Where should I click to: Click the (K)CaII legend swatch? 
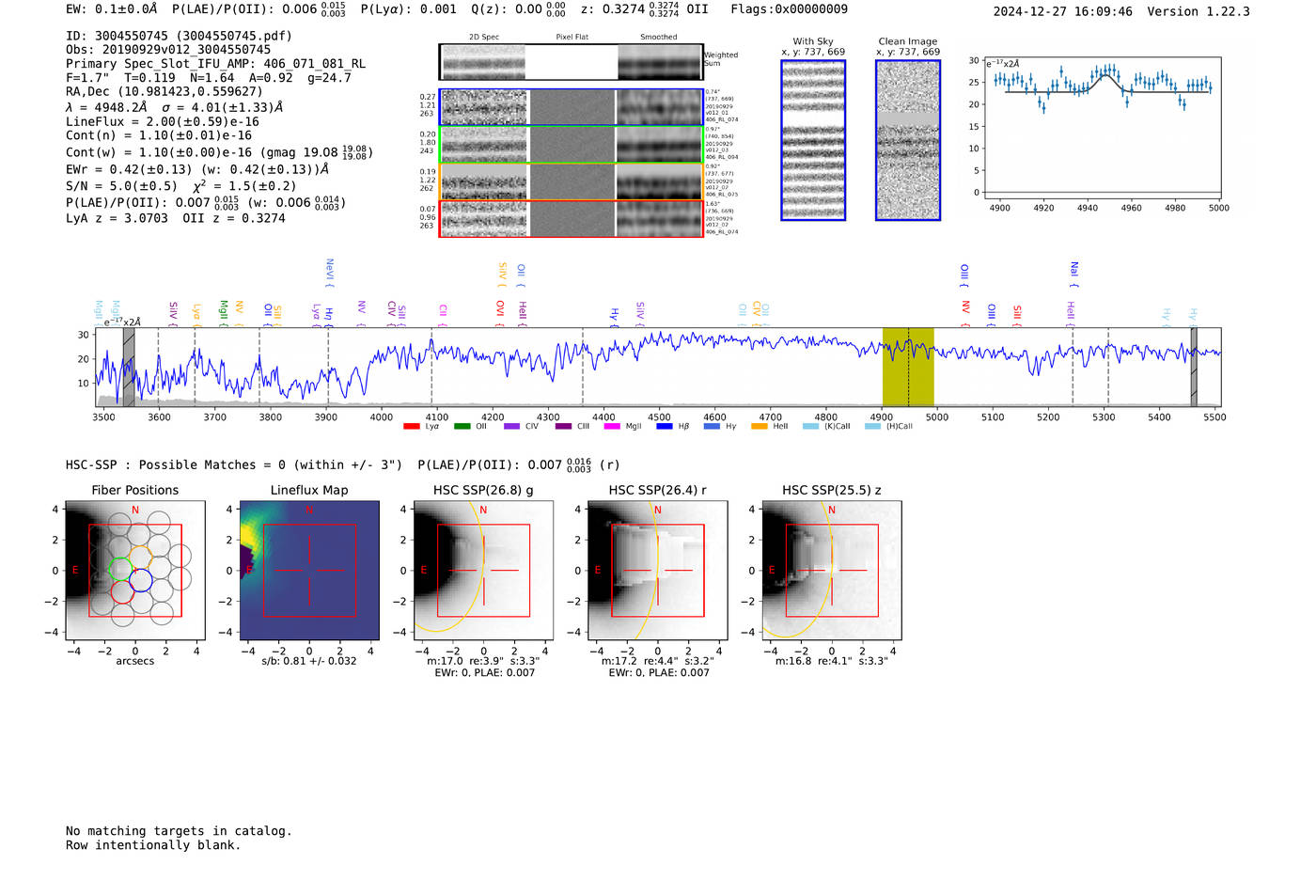click(x=810, y=426)
